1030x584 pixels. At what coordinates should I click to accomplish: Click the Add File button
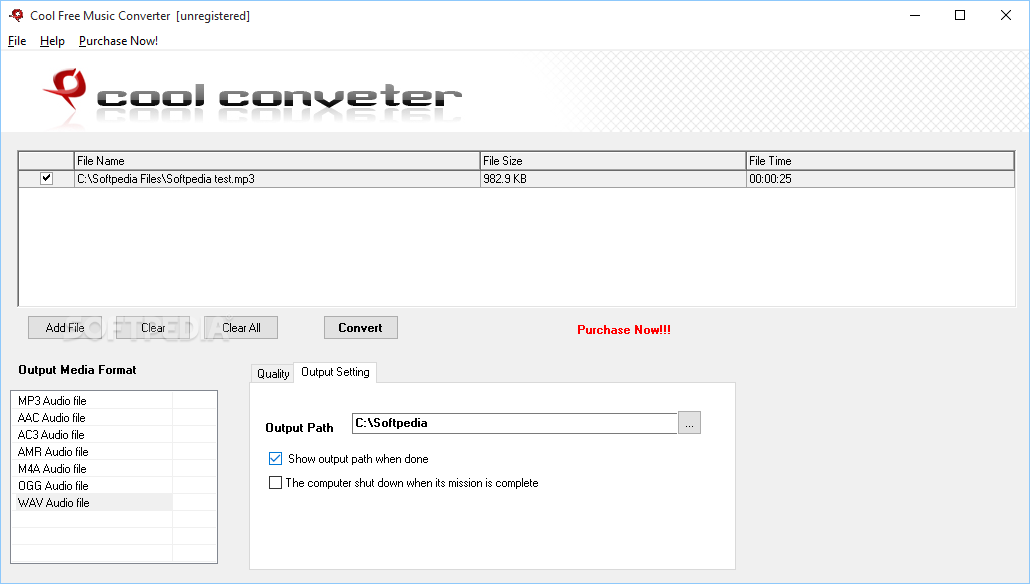[65, 328]
